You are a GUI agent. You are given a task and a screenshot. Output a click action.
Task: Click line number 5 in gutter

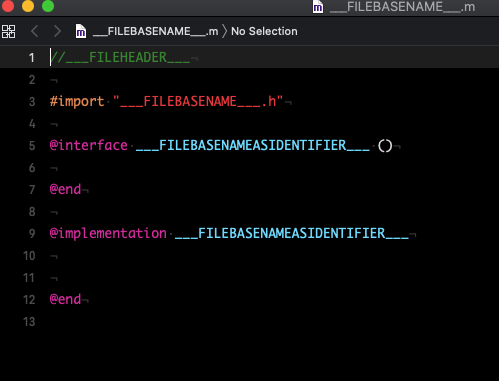(x=32, y=146)
